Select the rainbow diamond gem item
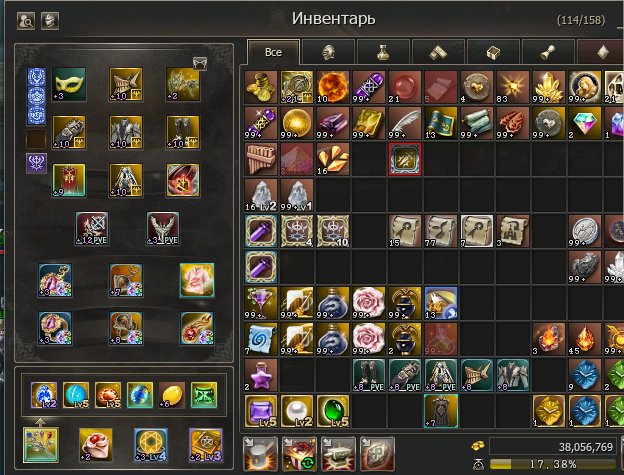Image resolution: width=624 pixels, height=475 pixels. 584,123
